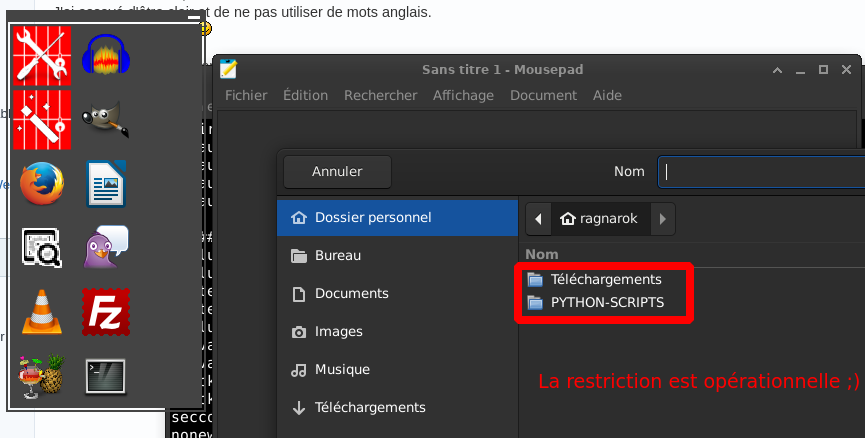Open the magnifier document viewer icon
865x438 pixels.
pos(42,247)
